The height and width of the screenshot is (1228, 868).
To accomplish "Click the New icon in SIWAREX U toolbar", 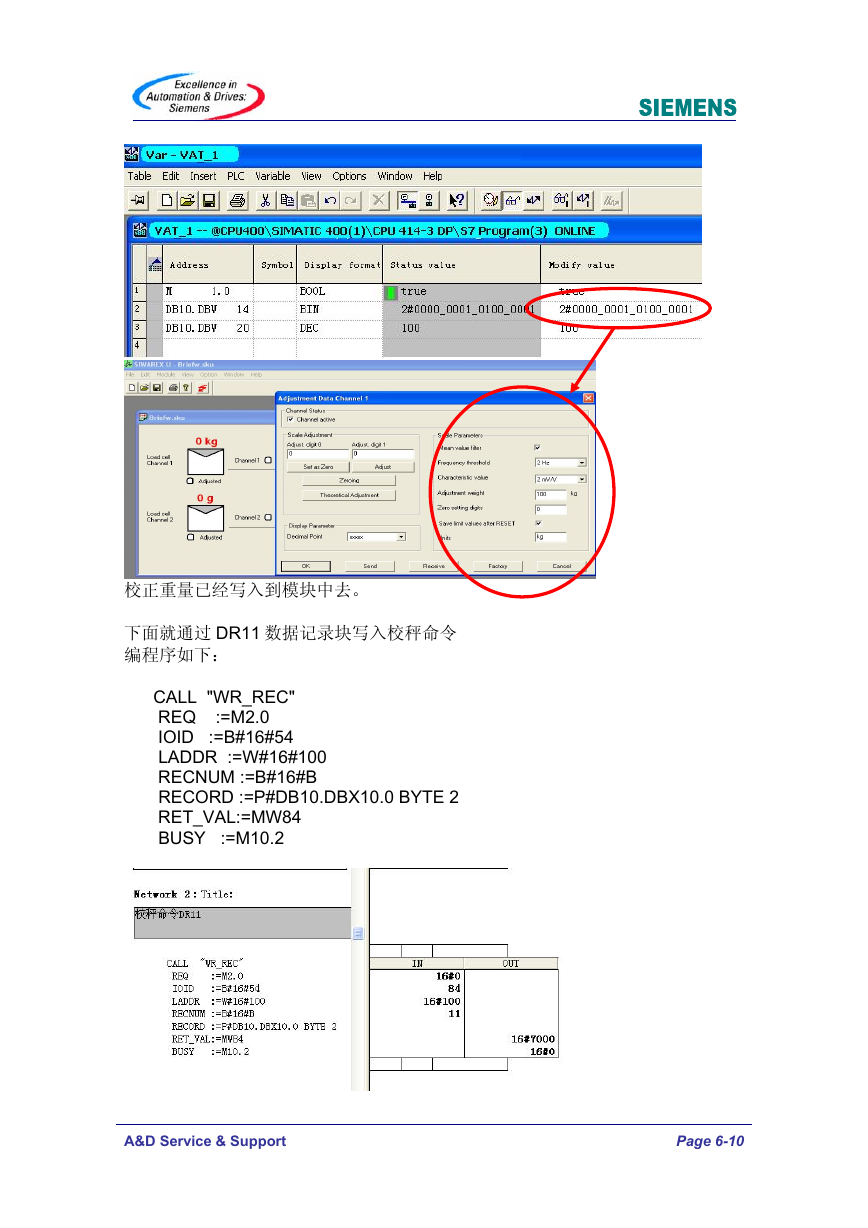I will pyautogui.click(x=132, y=387).
